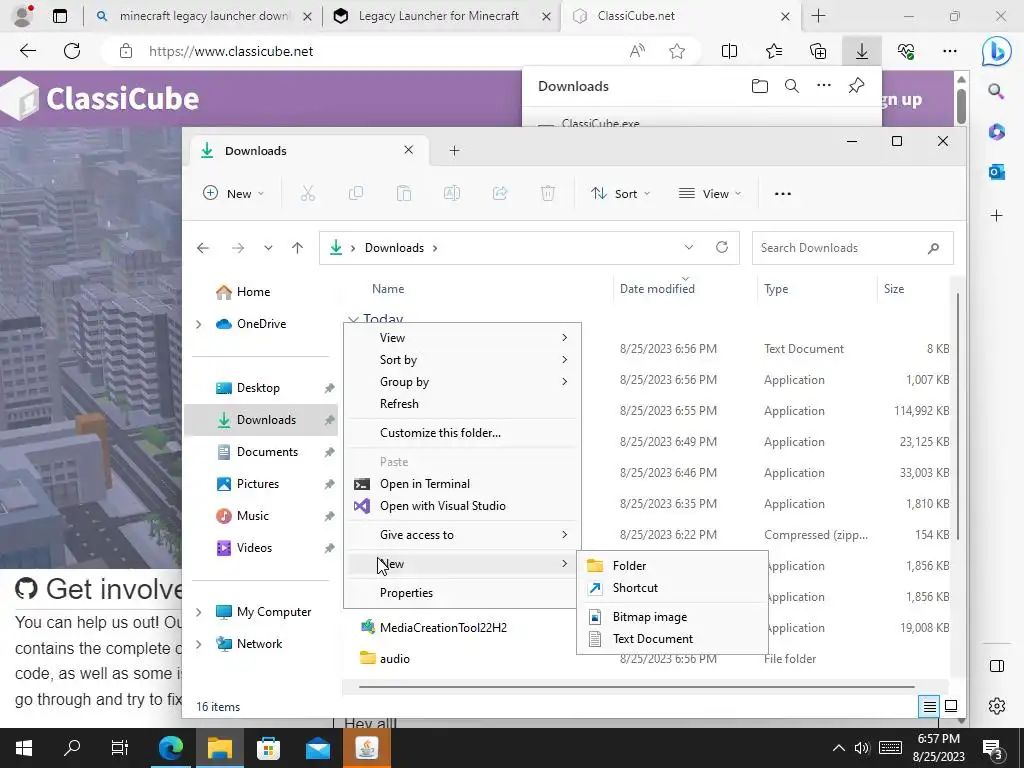Image resolution: width=1024 pixels, height=768 pixels.
Task: Choose Open with Visual Studio
Action: 462,506
